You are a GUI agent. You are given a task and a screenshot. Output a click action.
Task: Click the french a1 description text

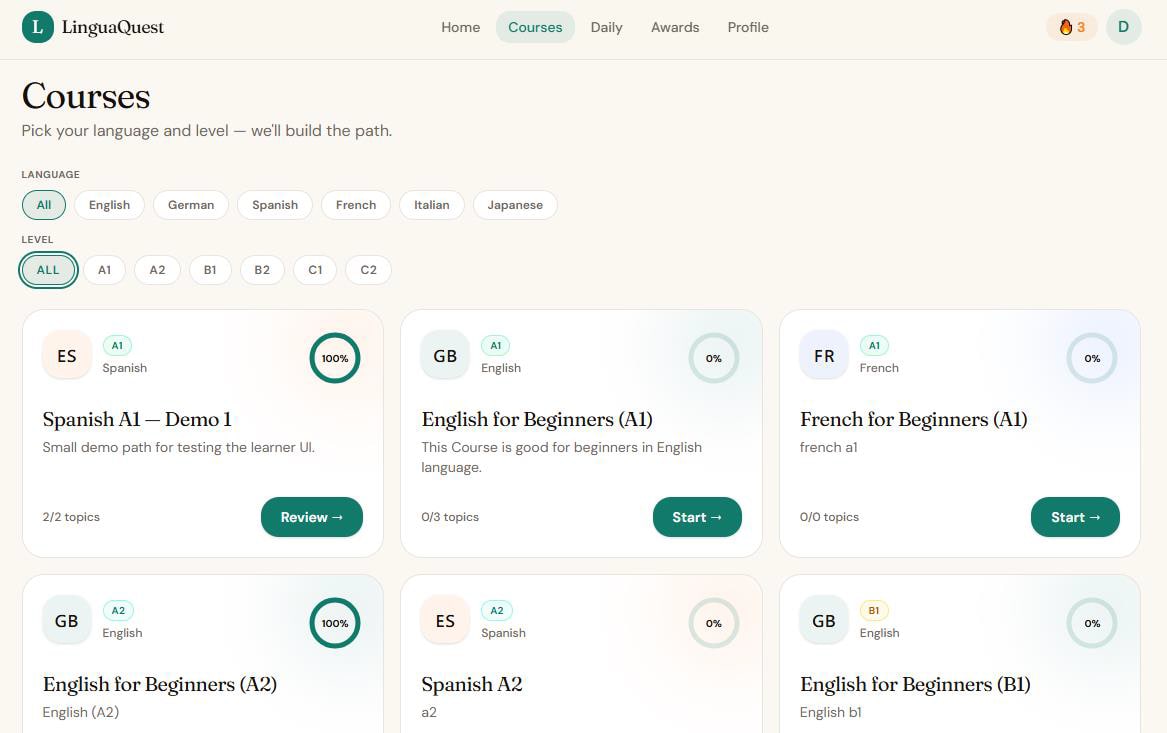[828, 447]
